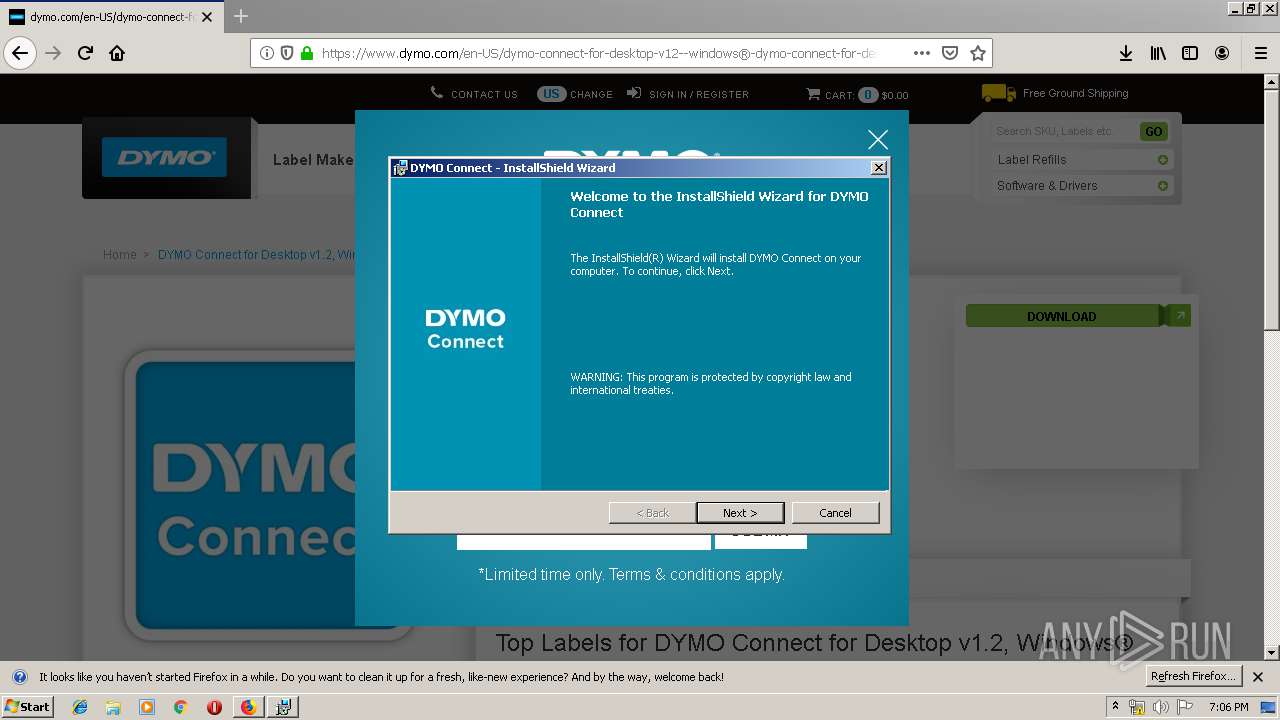1280x720 pixels.
Task: Launch Chrome from the taskbar
Action: tap(180, 707)
